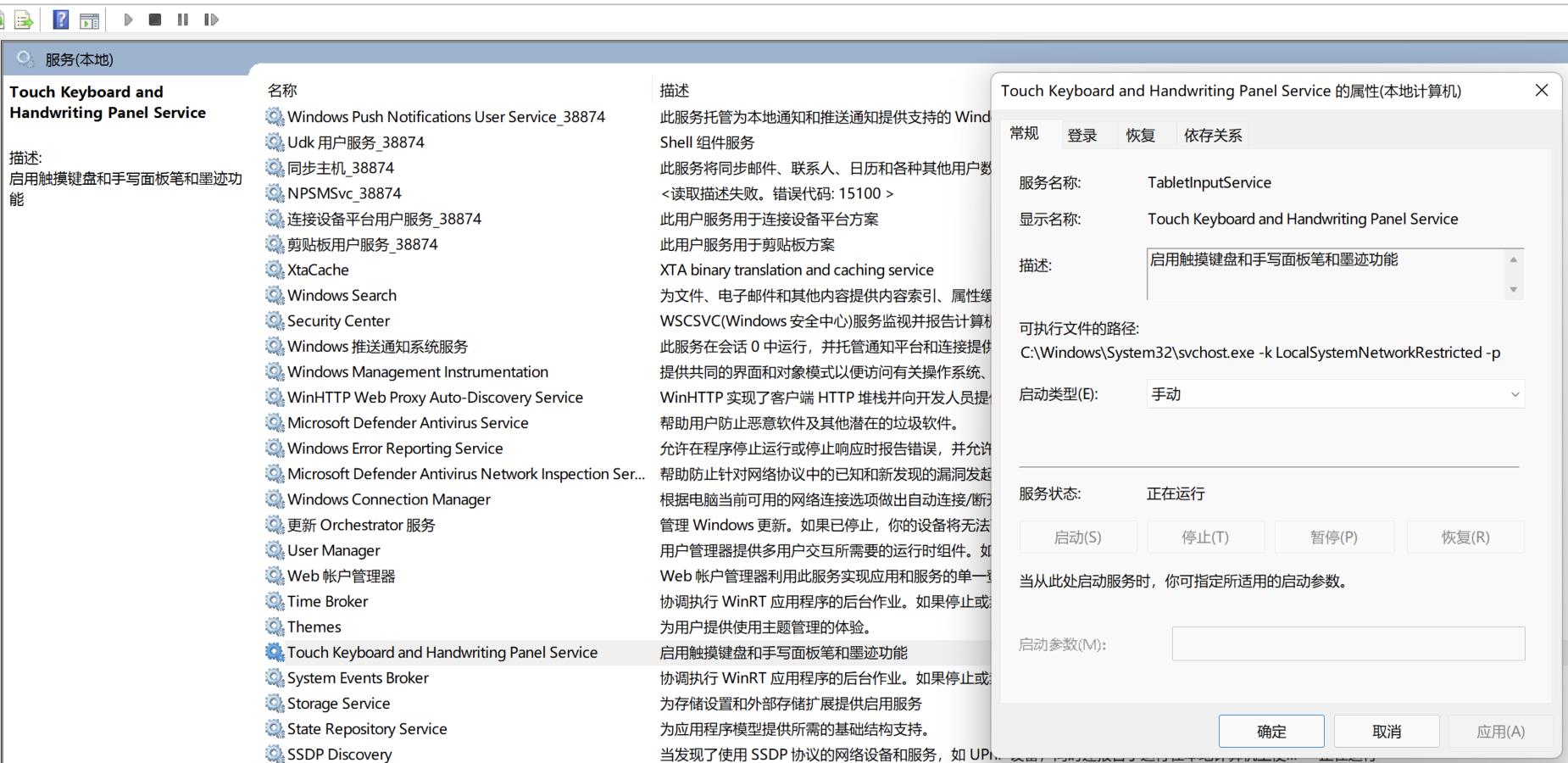Select the Storage Service row
Viewport: 1568px width, 763px height.
pyautogui.click(x=627, y=703)
